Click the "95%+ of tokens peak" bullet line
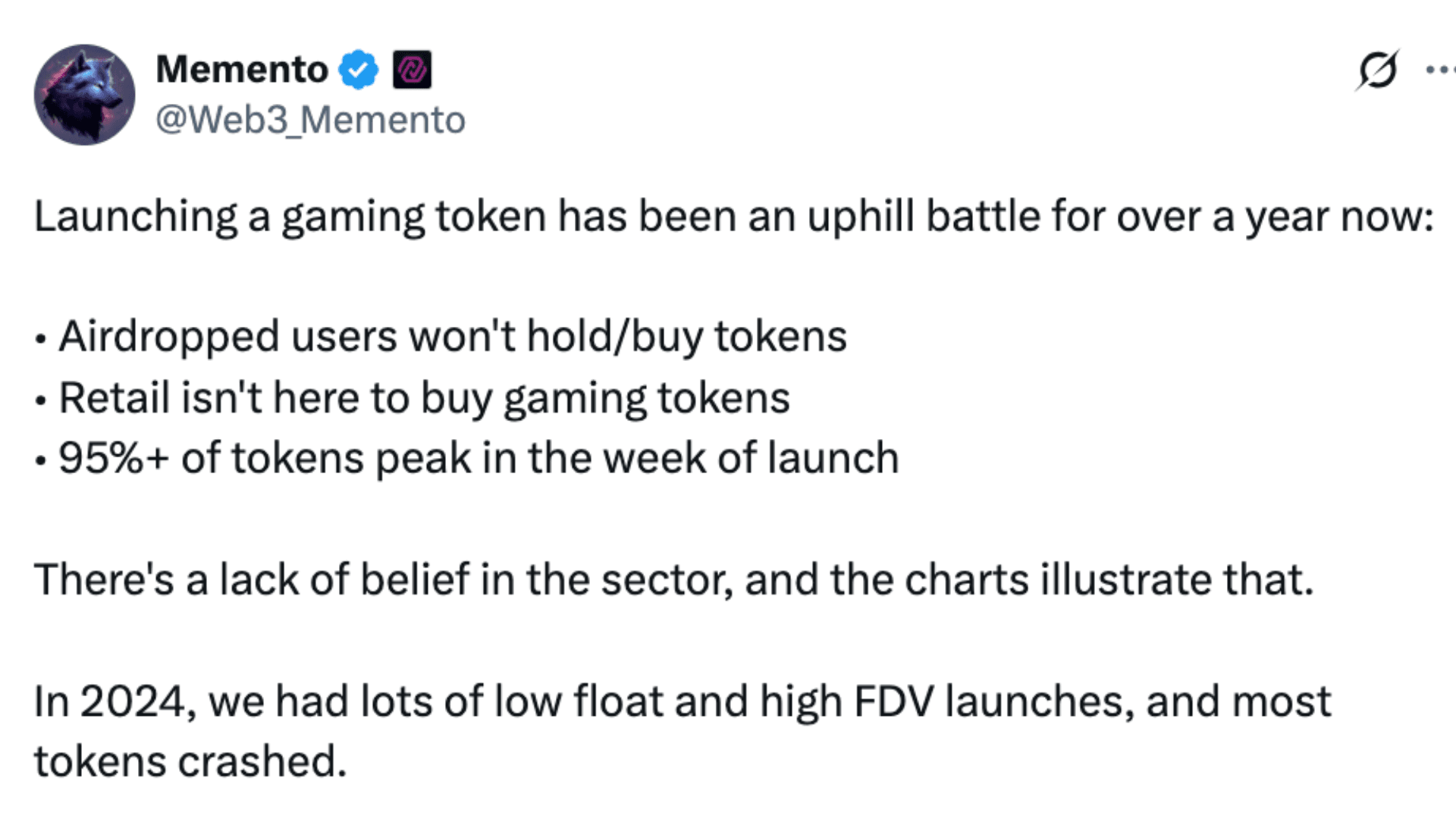 tap(479, 459)
